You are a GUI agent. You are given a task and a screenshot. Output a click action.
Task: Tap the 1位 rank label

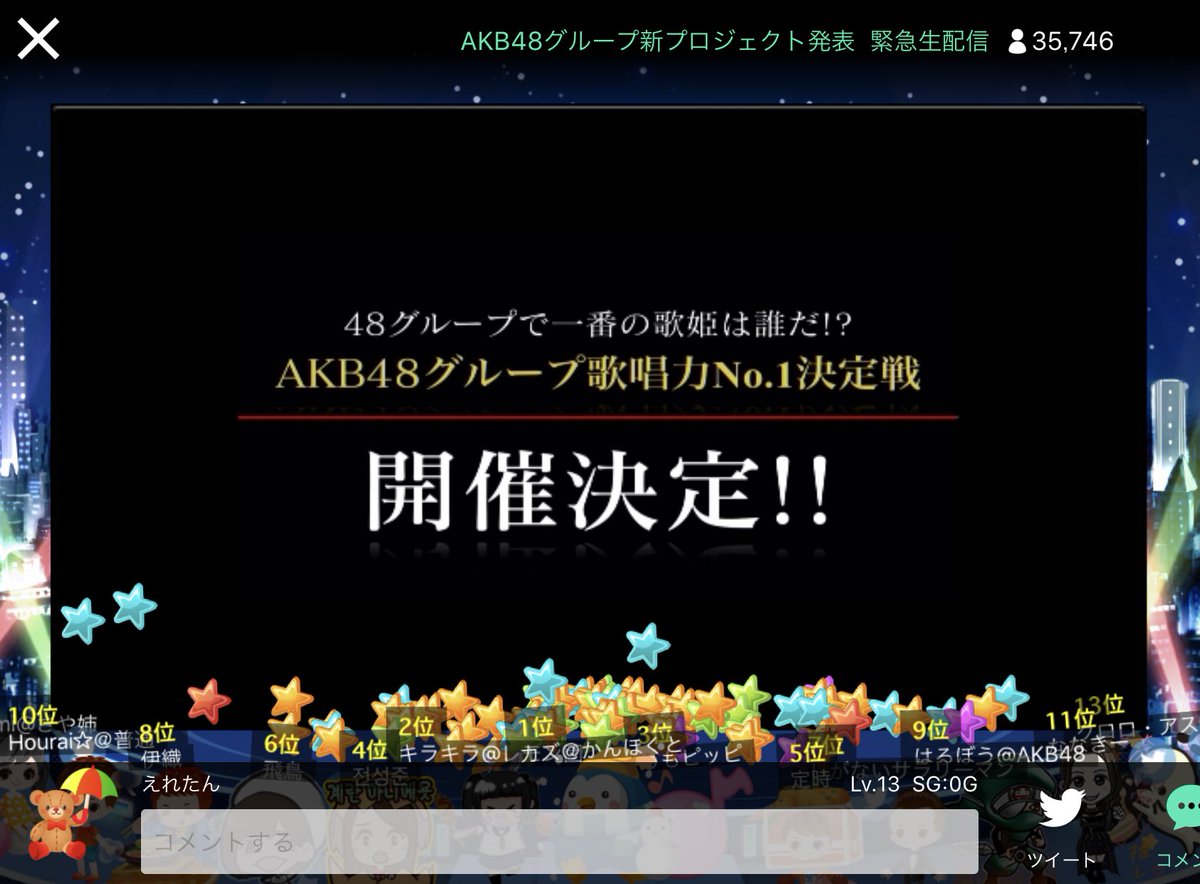click(535, 727)
